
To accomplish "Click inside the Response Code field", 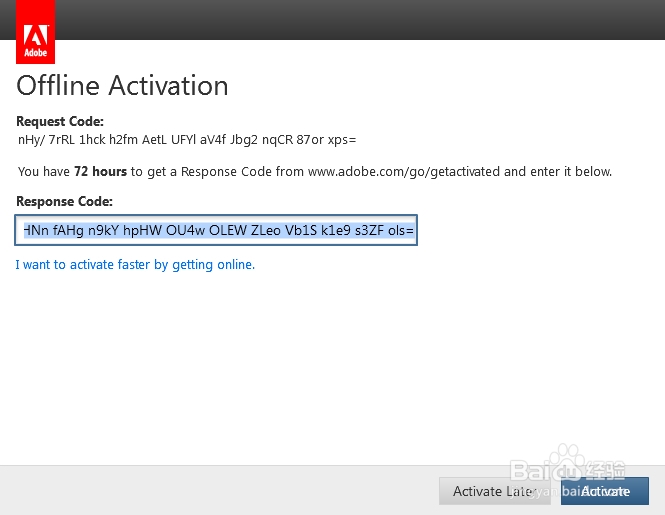I will pyautogui.click(x=215, y=230).
